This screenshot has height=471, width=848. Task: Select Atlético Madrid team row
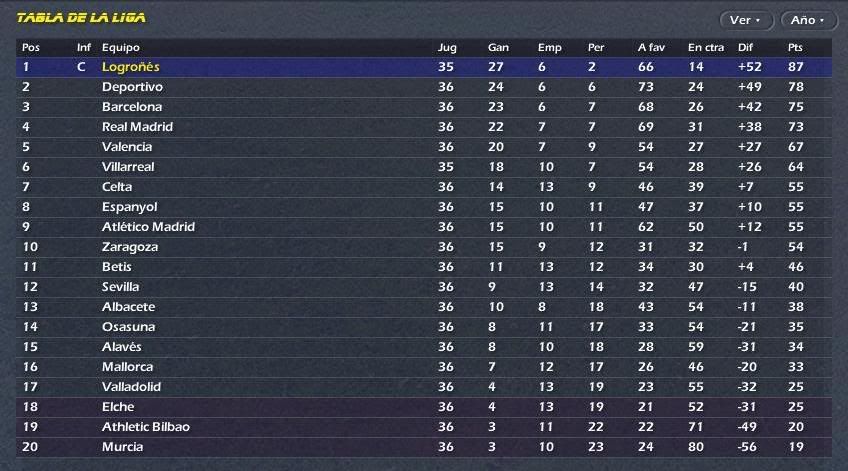tap(424, 227)
